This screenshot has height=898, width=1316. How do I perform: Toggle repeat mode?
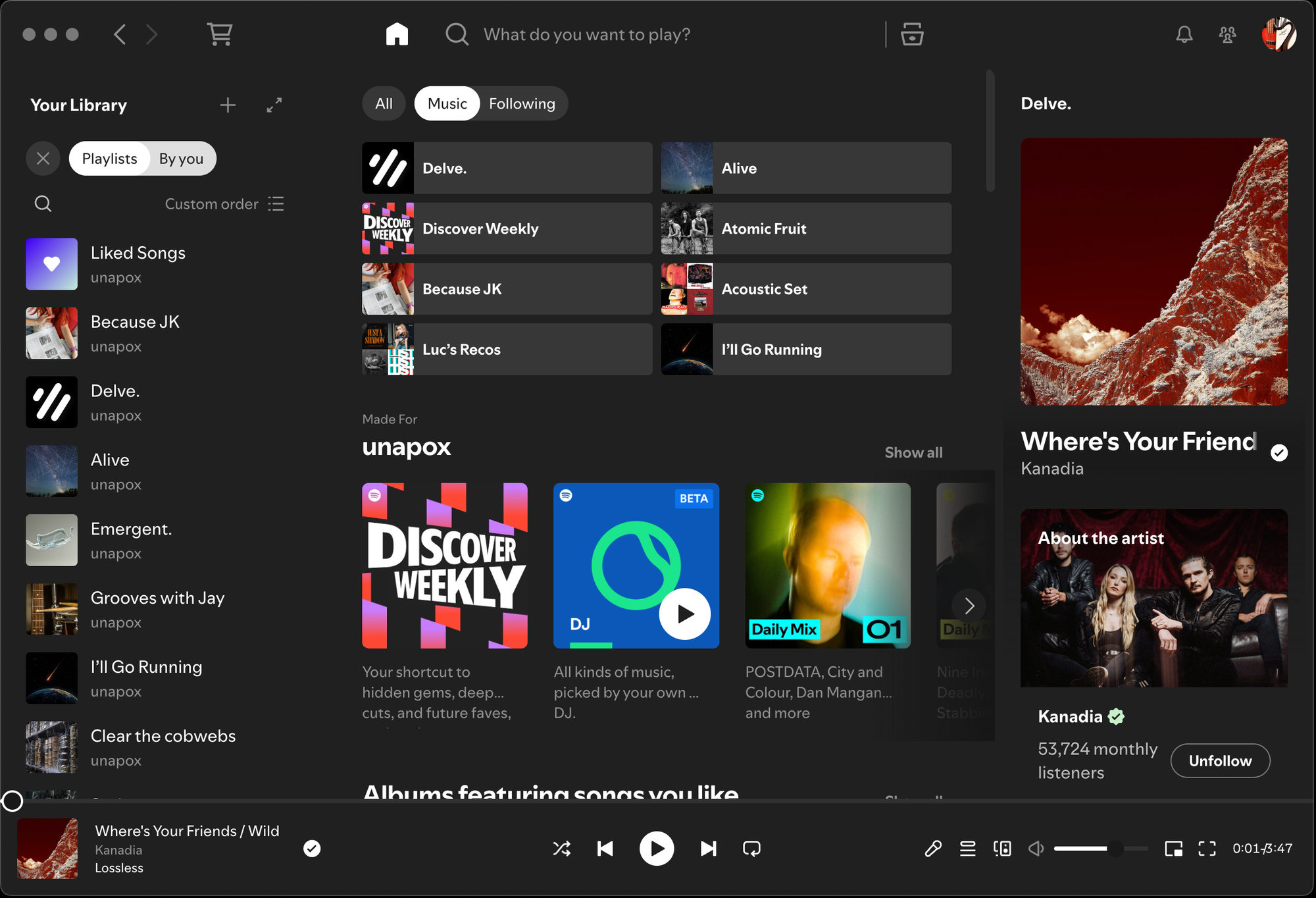pos(751,849)
